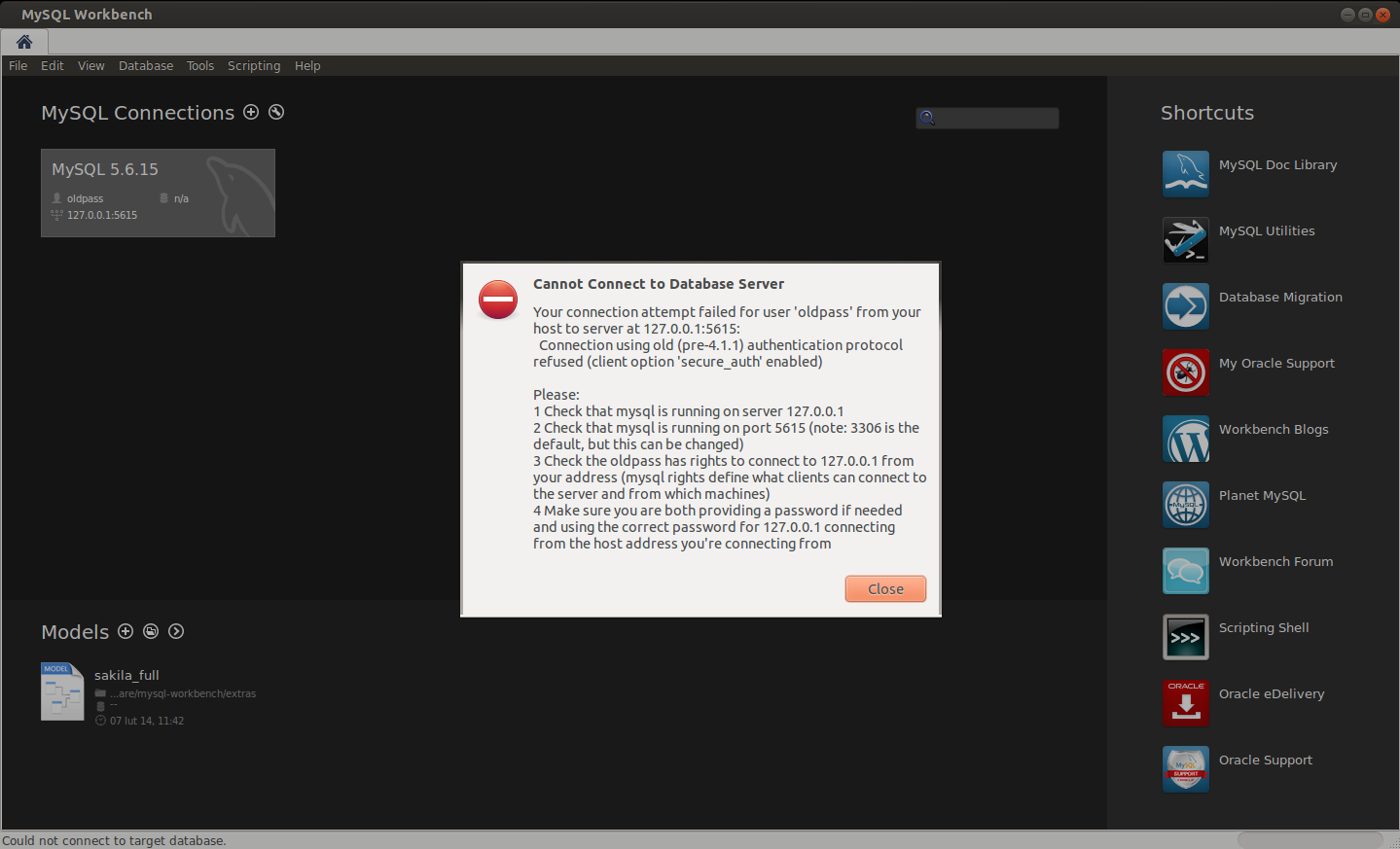Viewport: 1400px width, 849px height.
Task: Switch to the Home tab
Action: coord(24,42)
